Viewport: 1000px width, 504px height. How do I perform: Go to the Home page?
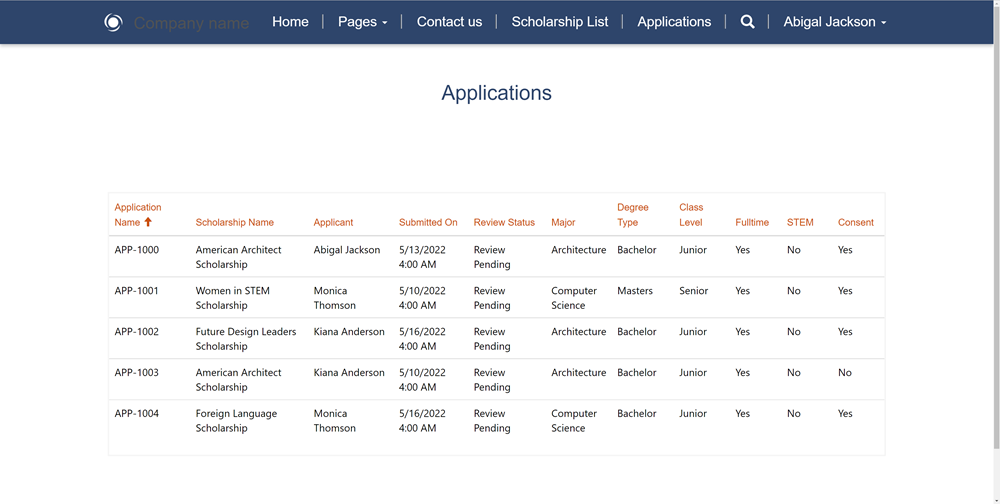click(x=290, y=22)
